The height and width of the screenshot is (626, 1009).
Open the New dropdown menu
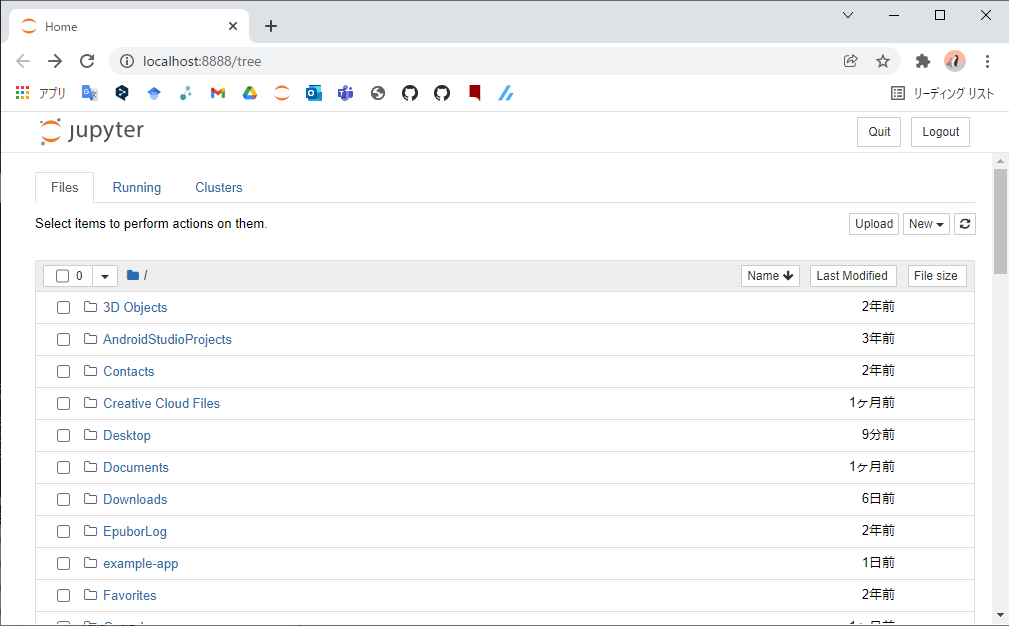pos(926,224)
